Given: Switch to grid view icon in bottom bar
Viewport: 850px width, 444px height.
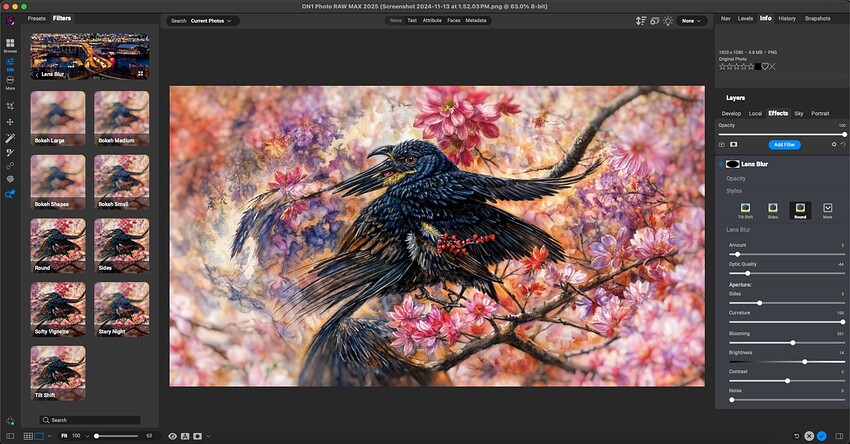Looking at the screenshot, I should click(28, 436).
